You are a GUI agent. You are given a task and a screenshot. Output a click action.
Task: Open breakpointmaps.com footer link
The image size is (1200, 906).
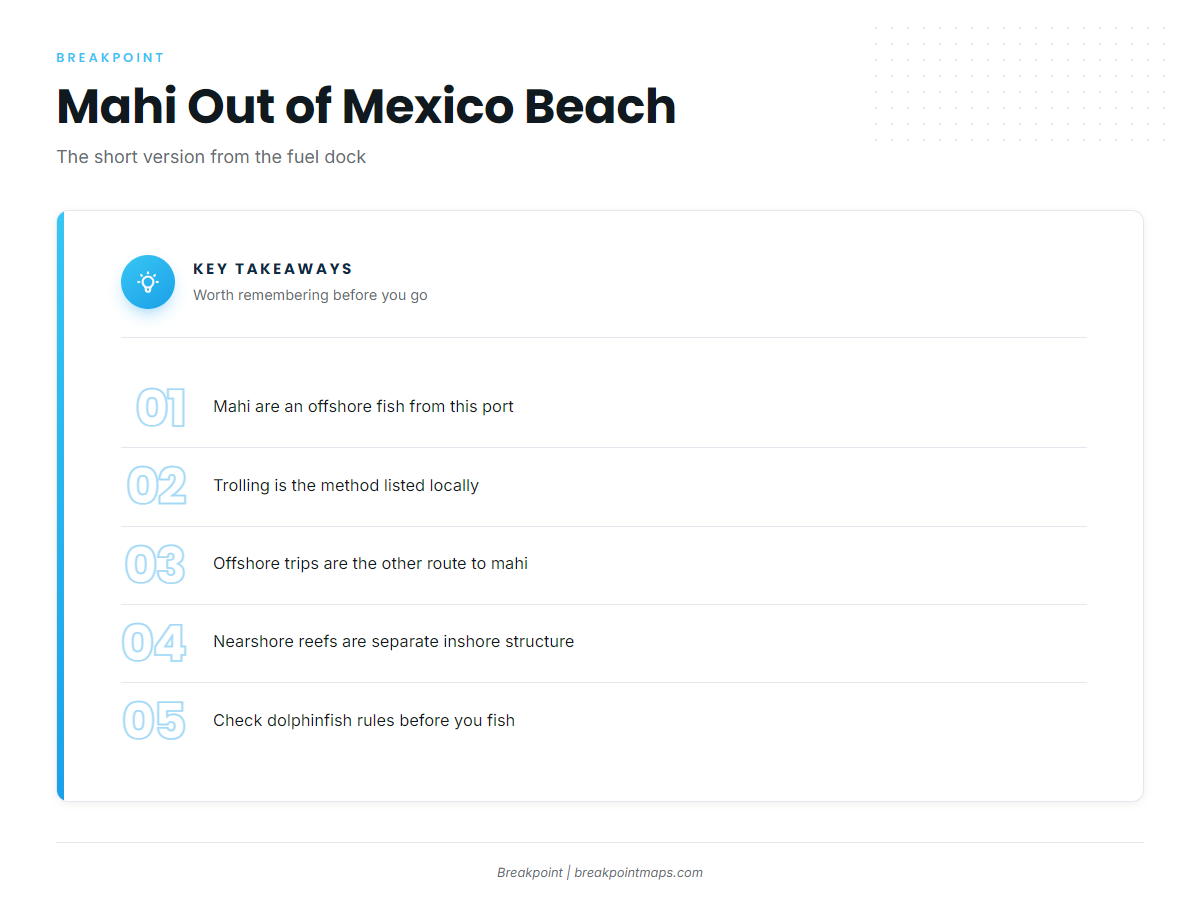pyautogui.click(x=638, y=872)
